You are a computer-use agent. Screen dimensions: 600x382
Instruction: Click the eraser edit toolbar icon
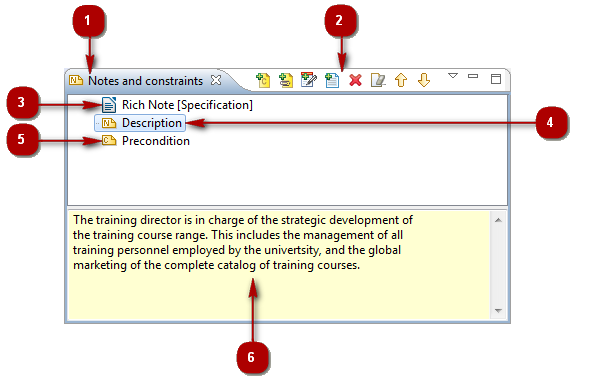click(378, 80)
